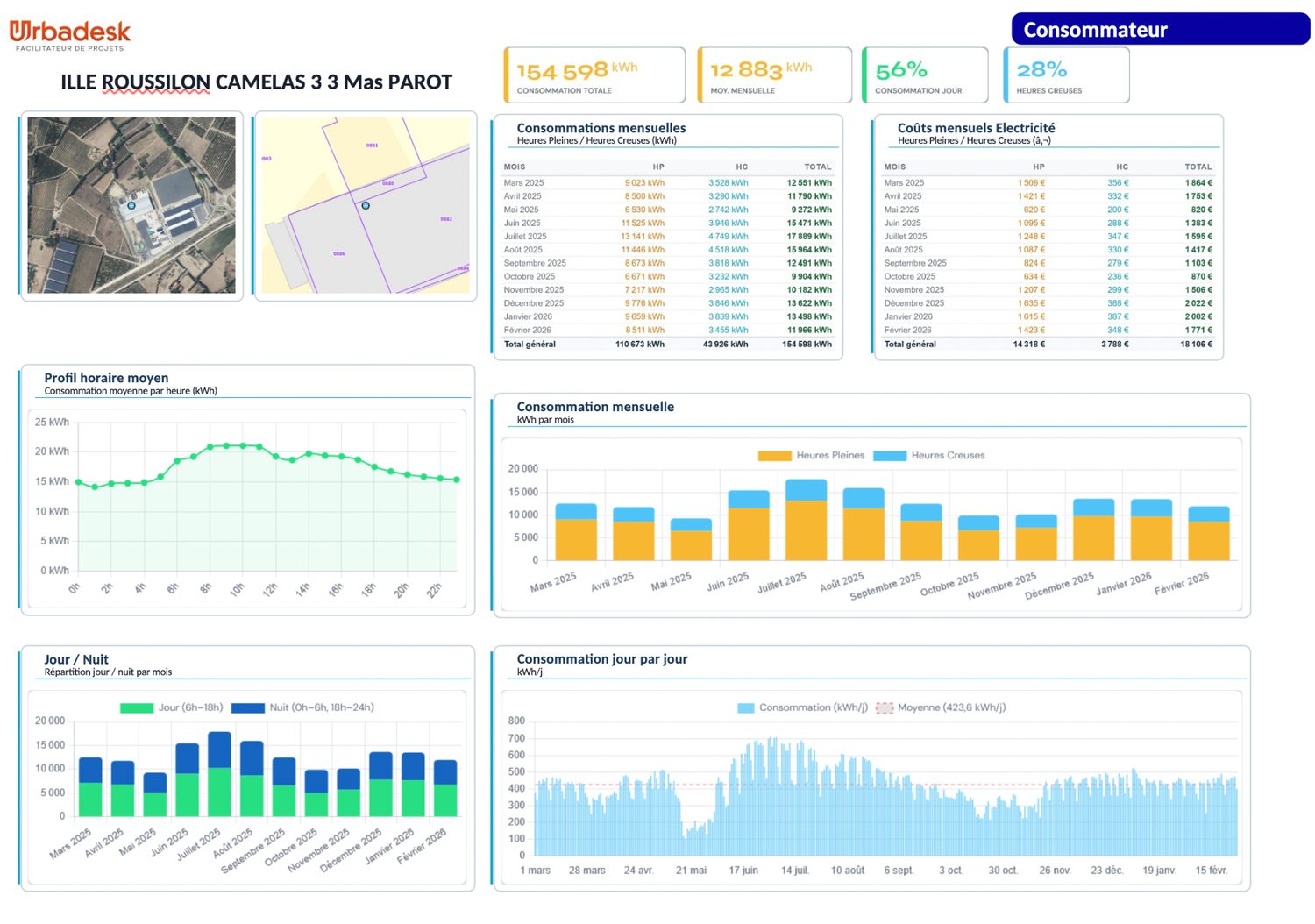Toggle the dark blue Nuit legend swatch
The image size is (1315, 924).
tap(248, 707)
